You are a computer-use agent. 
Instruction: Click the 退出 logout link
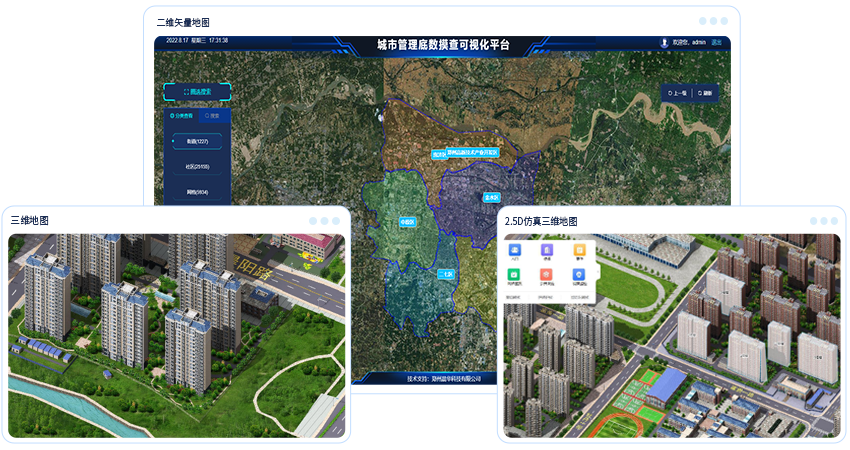tap(716, 42)
